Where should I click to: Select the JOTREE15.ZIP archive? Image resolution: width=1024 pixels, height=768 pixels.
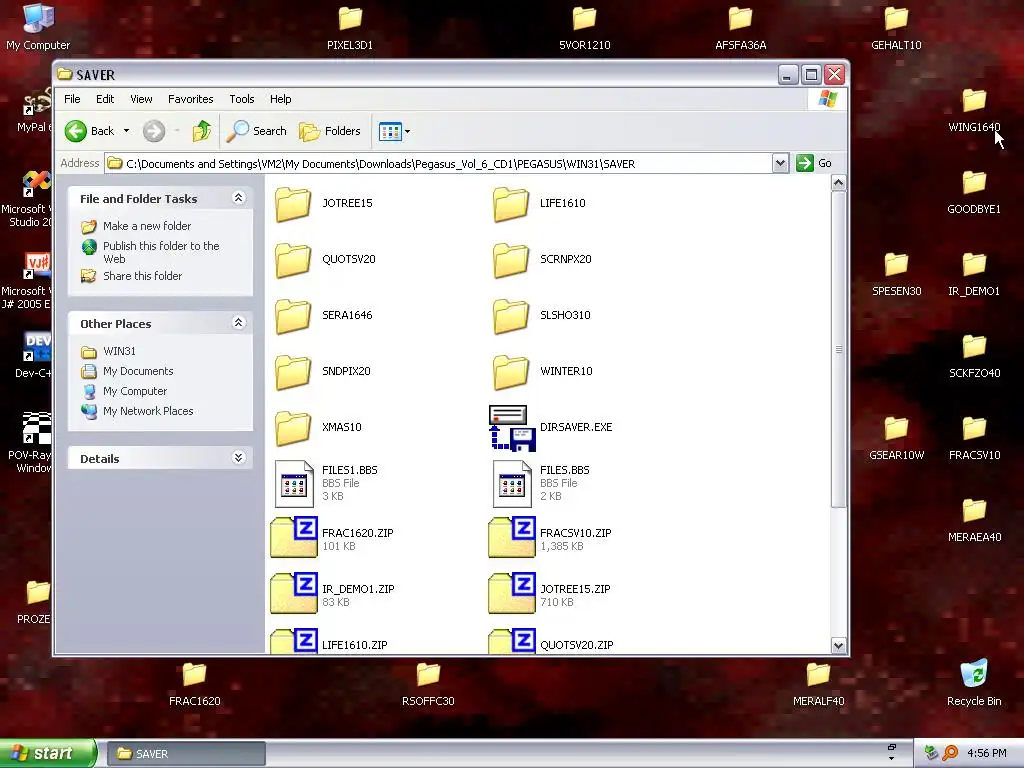coord(550,594)
